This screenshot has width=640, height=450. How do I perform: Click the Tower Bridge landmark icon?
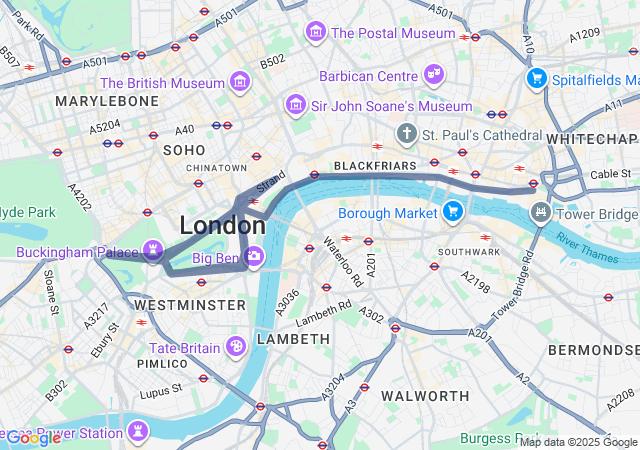coord(541,213)
